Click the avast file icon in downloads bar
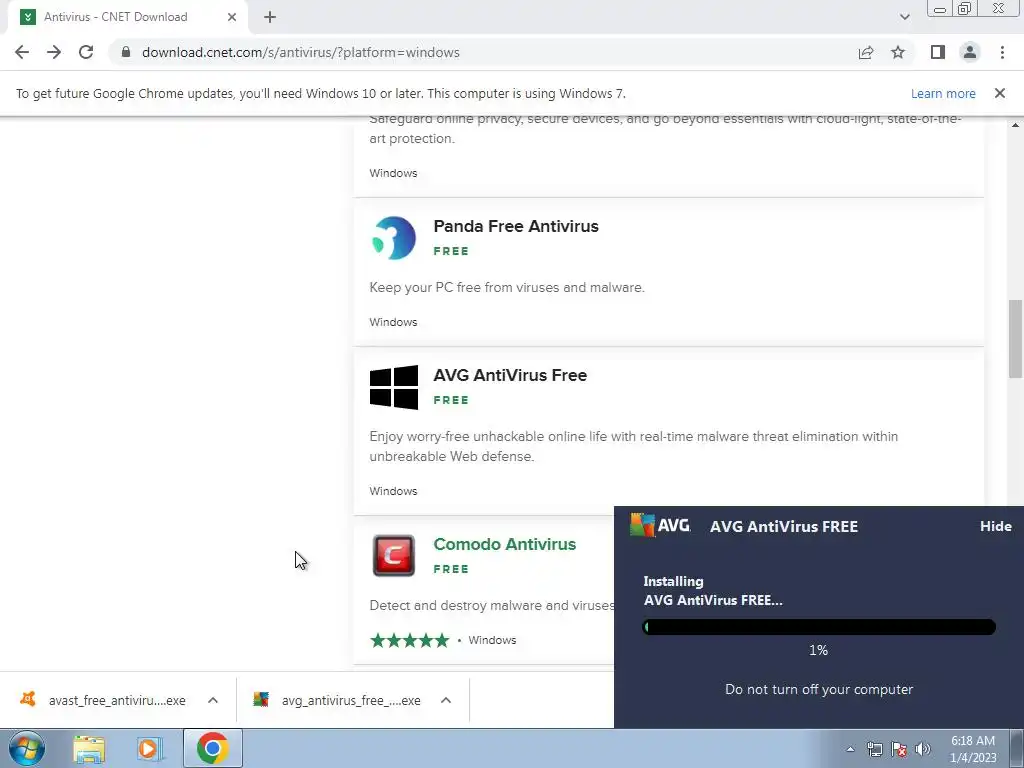 pyautogui.click(x=27, y=699)
